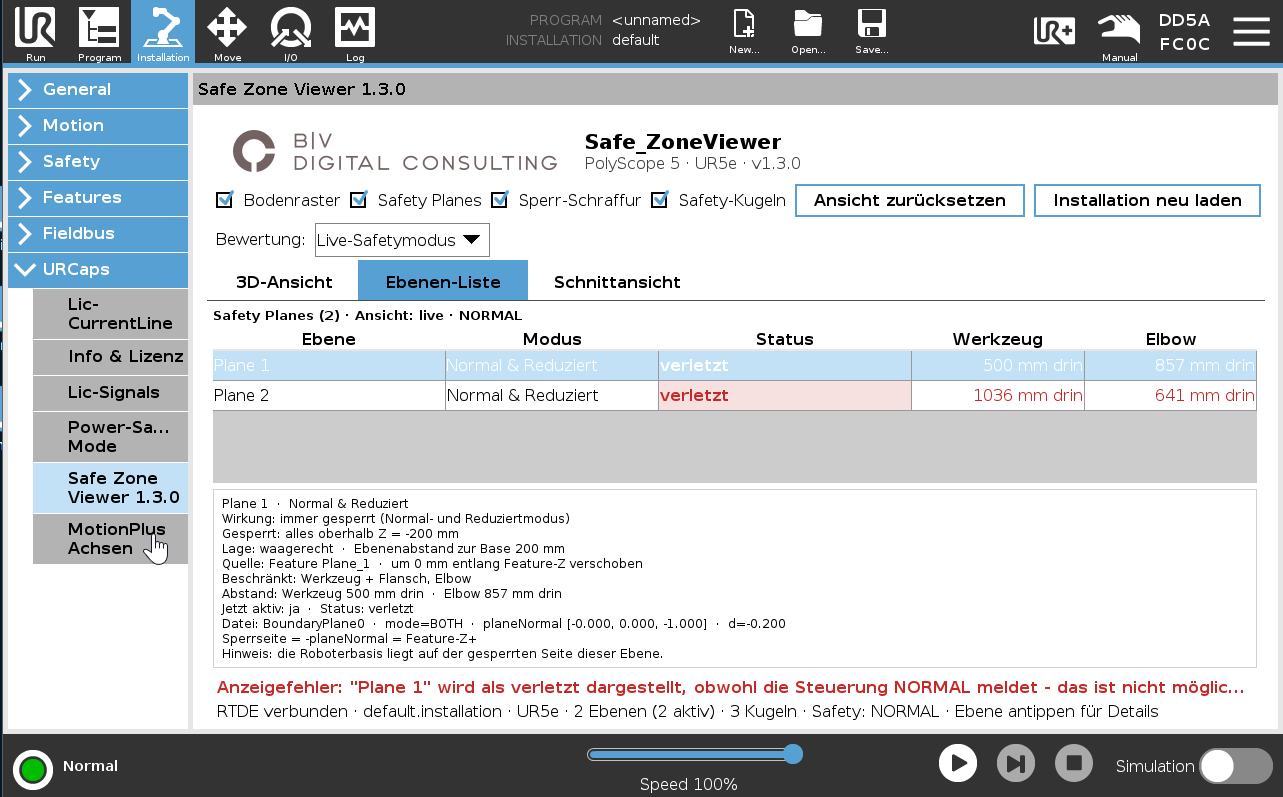Switch to 3D-Ansicht tab
Screen dimensions: 1283x797
[284, 282]
